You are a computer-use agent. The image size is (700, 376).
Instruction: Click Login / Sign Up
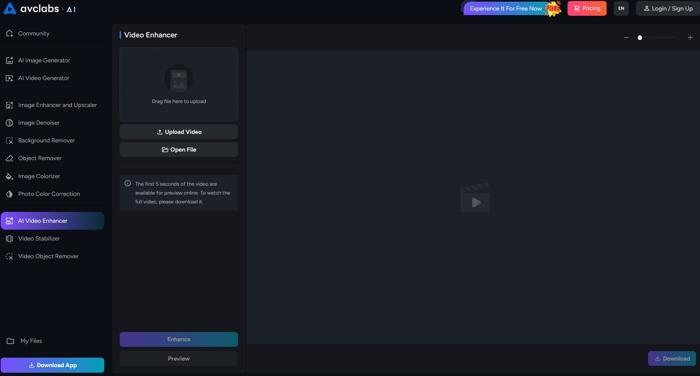[668, 8]
